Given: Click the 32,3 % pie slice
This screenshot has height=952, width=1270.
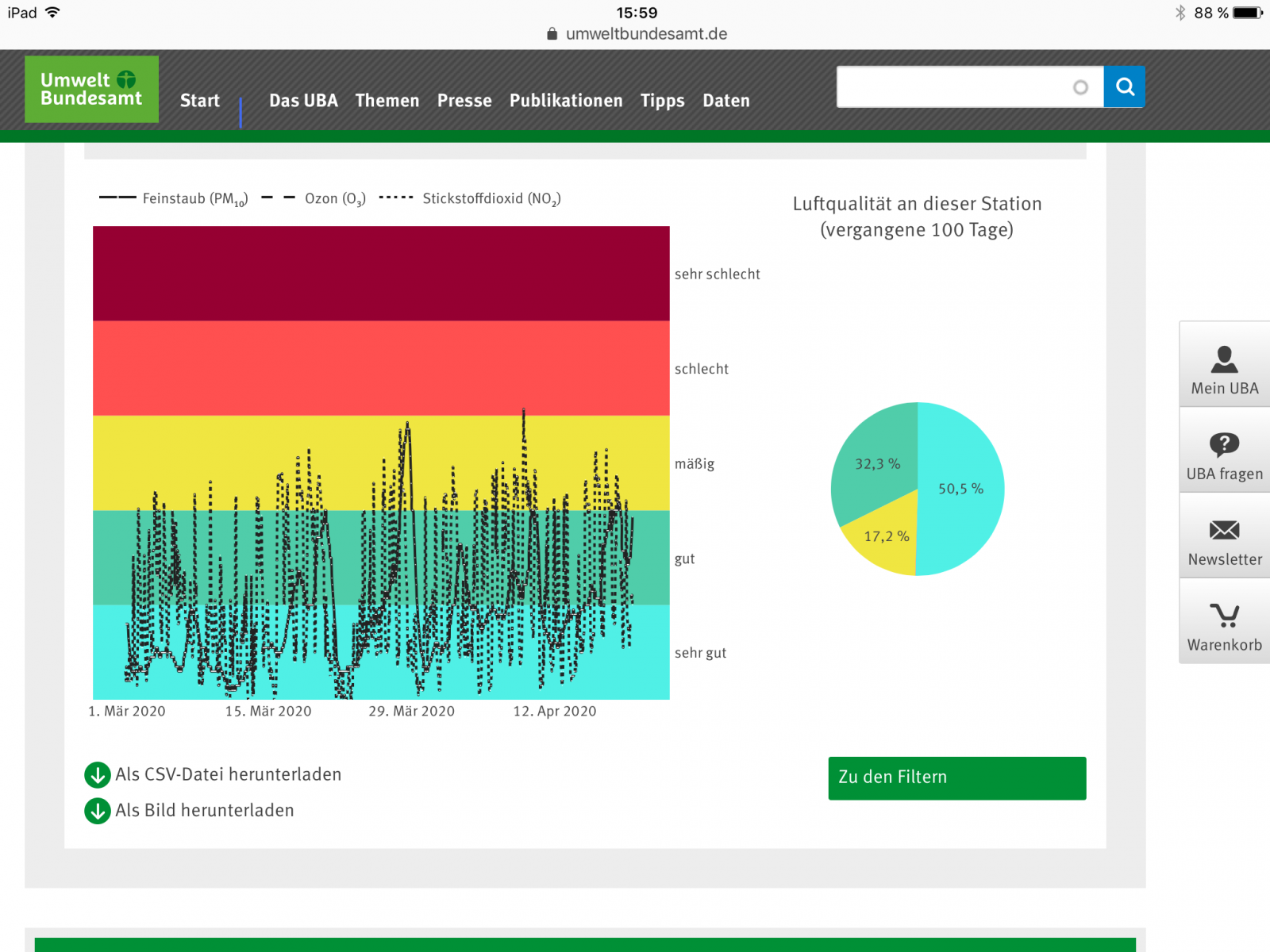Looking at the screenshot, I should click(x=877, y=464).
